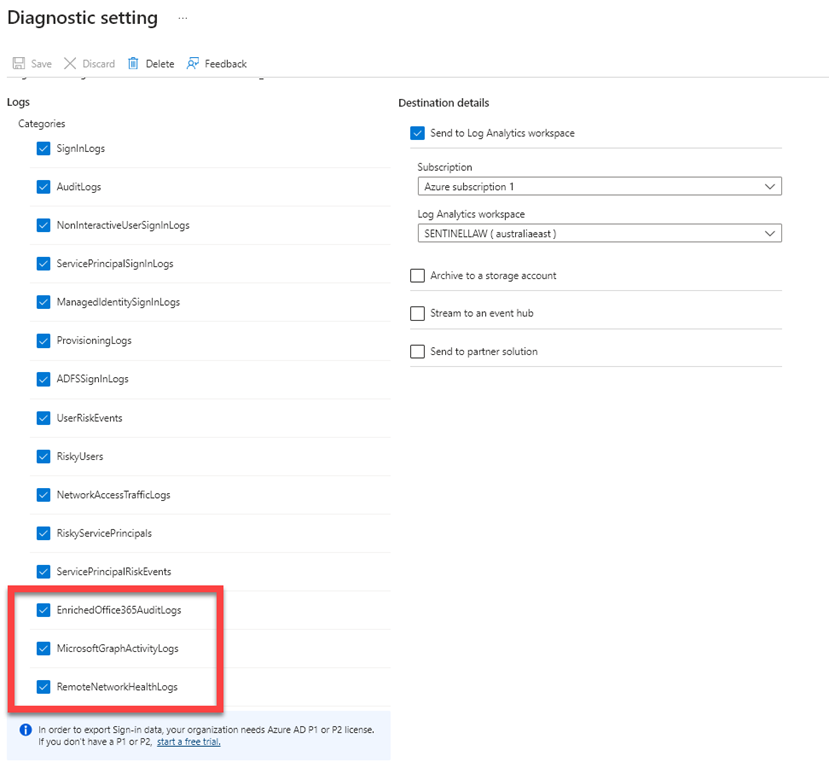Viewport: 829px width, 768px height.
Task: Click the Save disk icon
Action: tap(18, 64)
